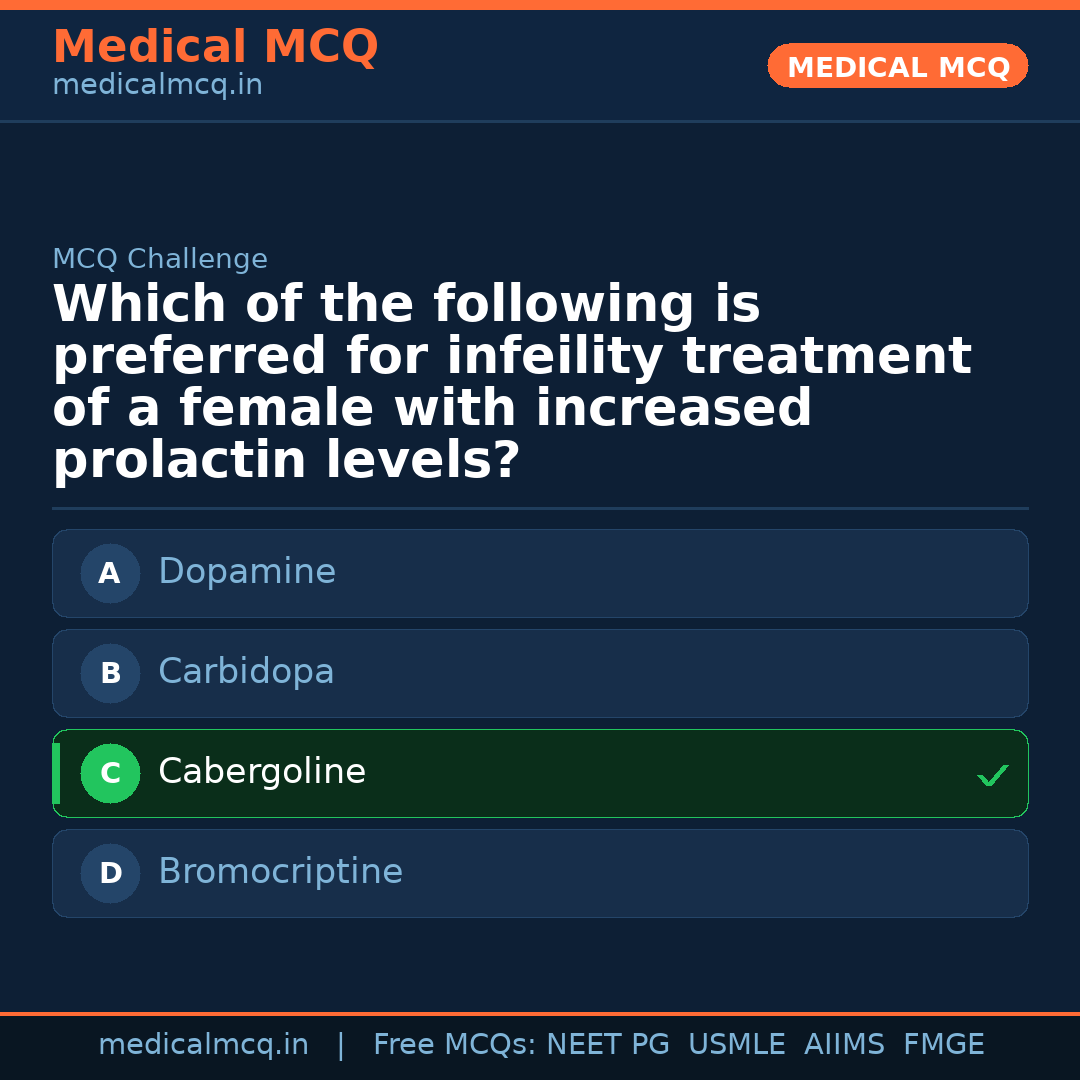1080x1080 pixels.
Task: Click the green highlight bar beside Cabergoline
Action: click(56, 773)
